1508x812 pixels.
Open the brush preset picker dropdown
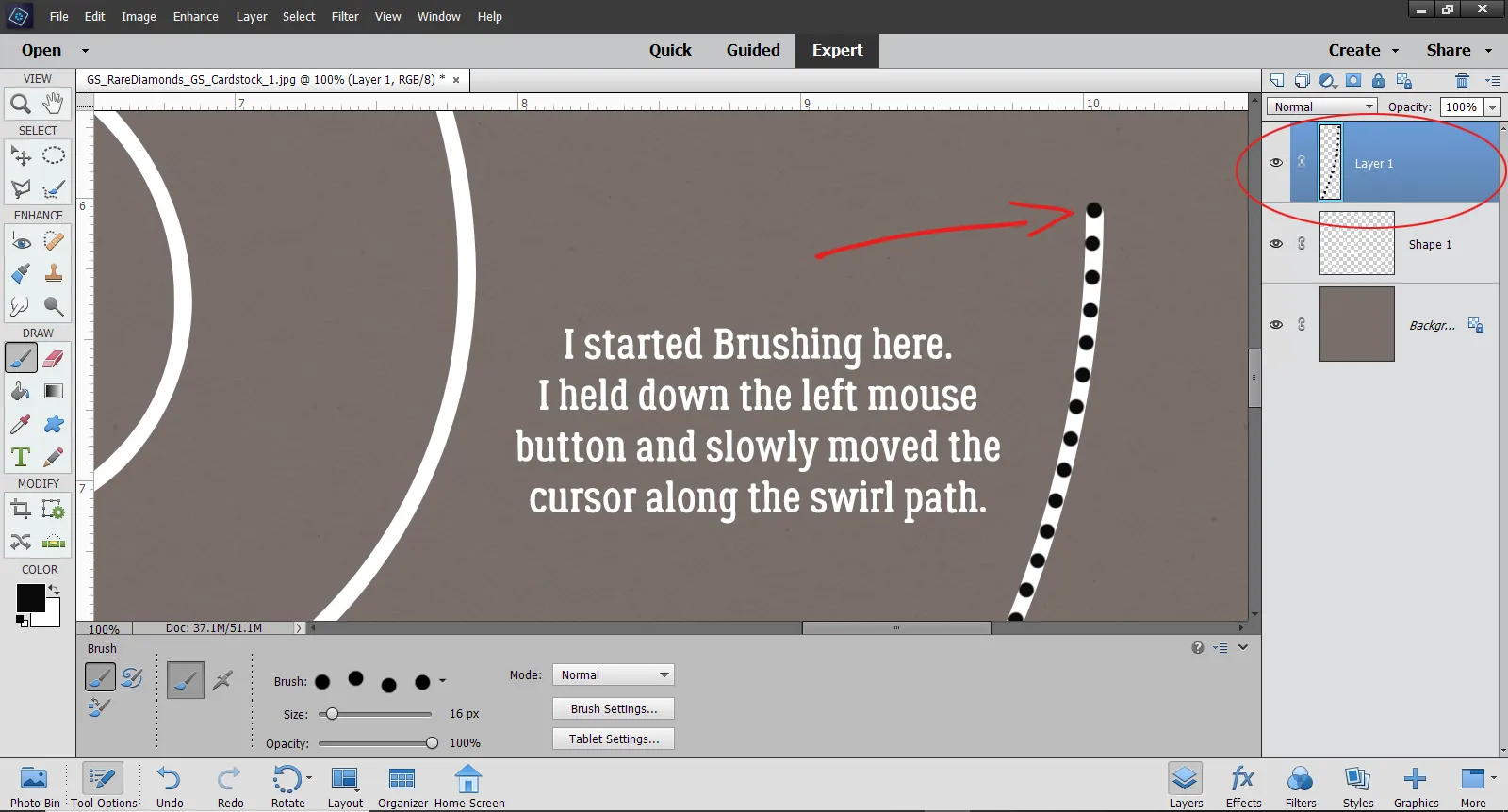click(443, 681)
